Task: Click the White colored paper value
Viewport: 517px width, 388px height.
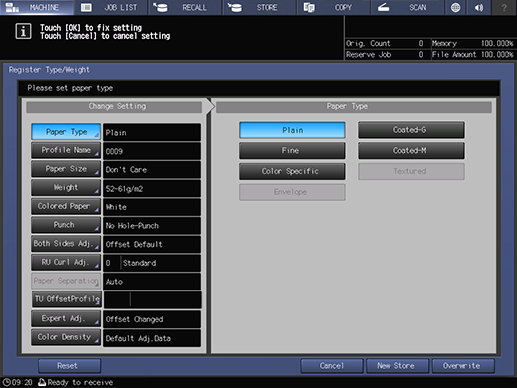Action: (x=152, y=207)
